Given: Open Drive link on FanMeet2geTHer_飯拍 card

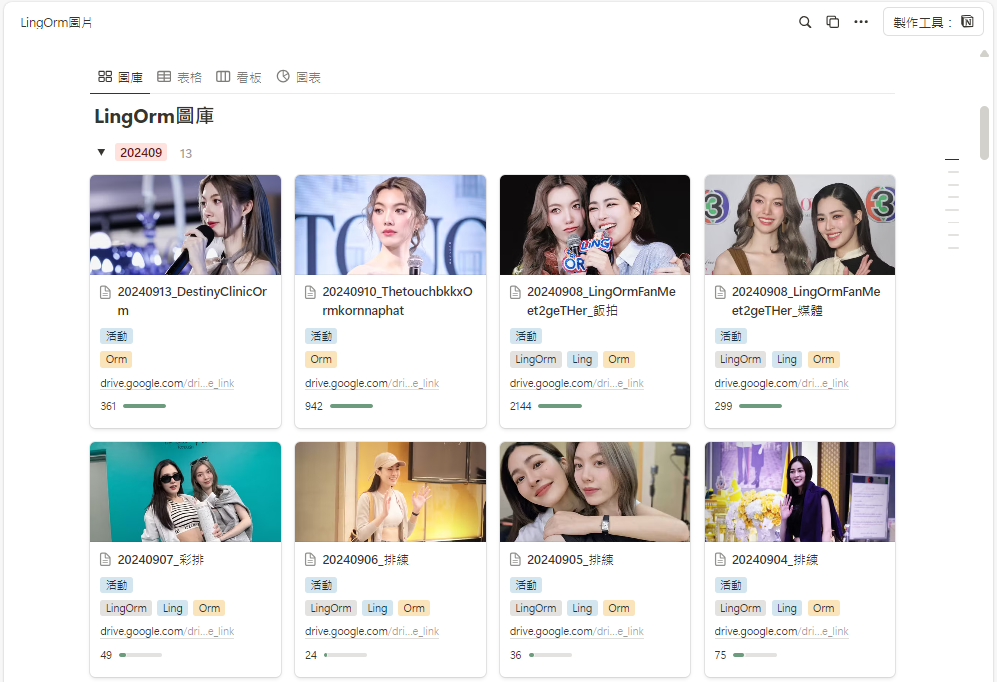Looking at the screenshot, I should coord(577,383).
